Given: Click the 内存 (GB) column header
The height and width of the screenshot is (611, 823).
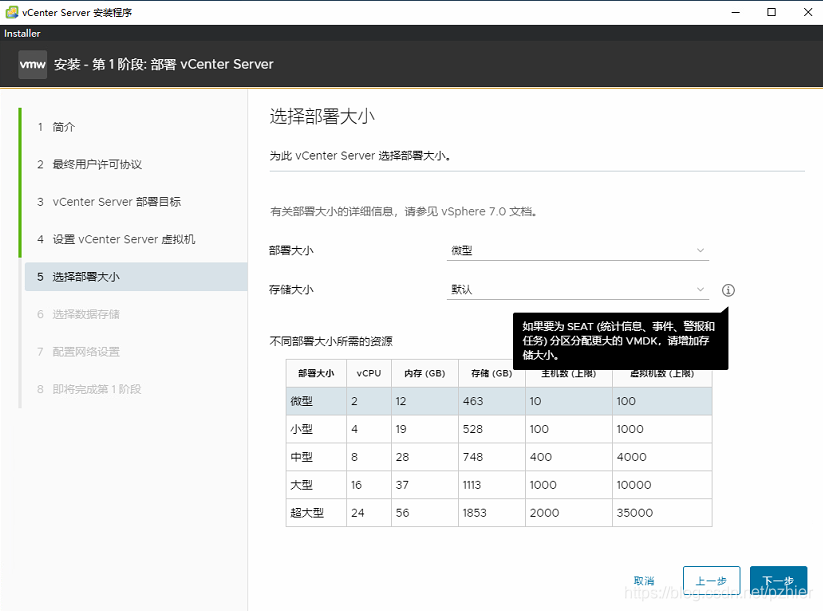Looking at the screenshot, I should tap(425, 373).
